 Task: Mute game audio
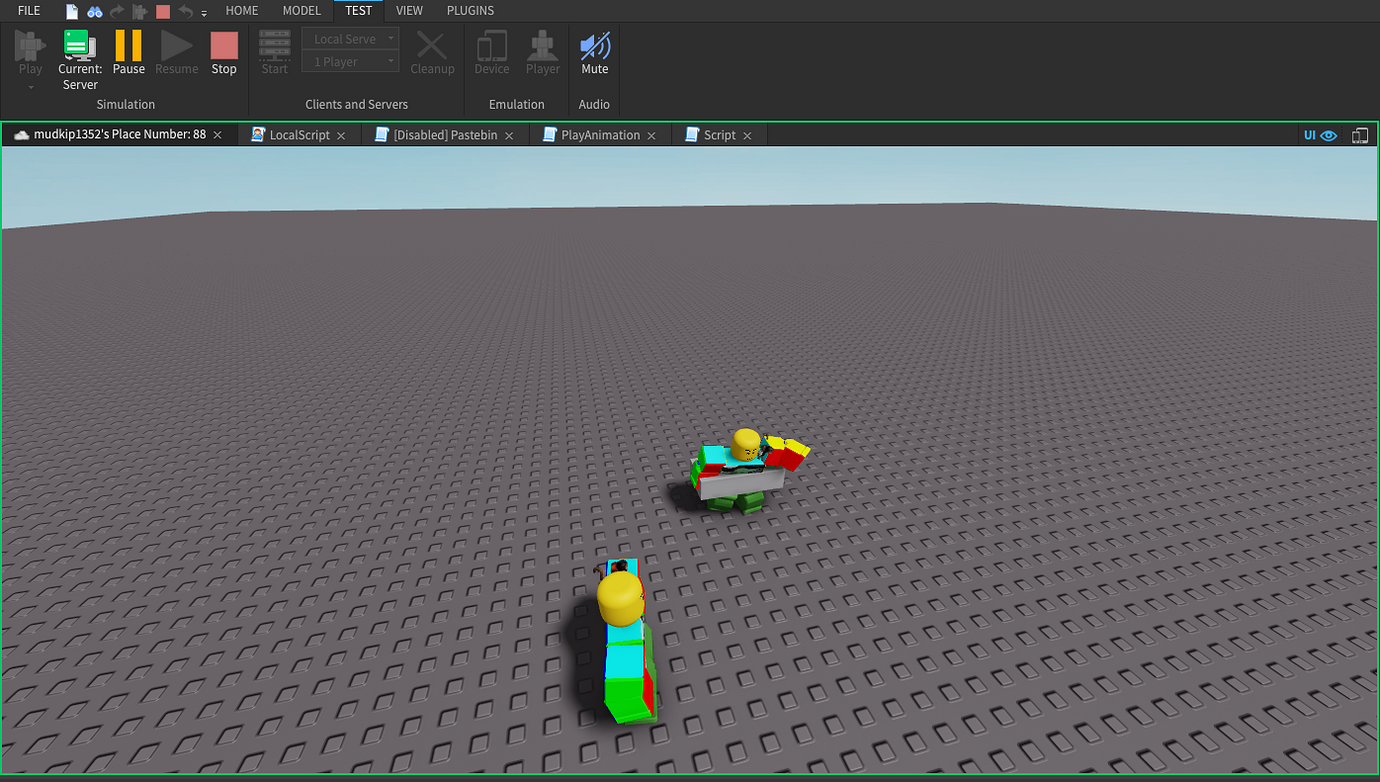coord(594,52)
